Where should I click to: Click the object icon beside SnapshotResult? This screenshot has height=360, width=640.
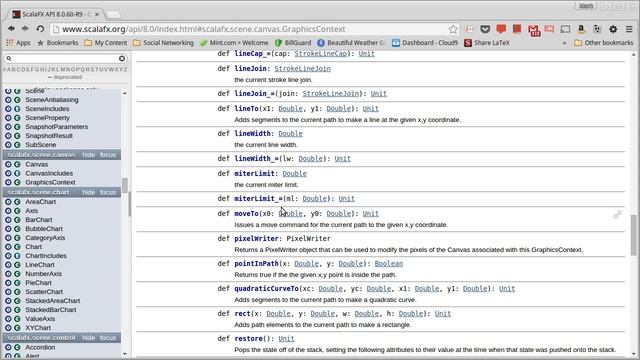coord(8,136)
